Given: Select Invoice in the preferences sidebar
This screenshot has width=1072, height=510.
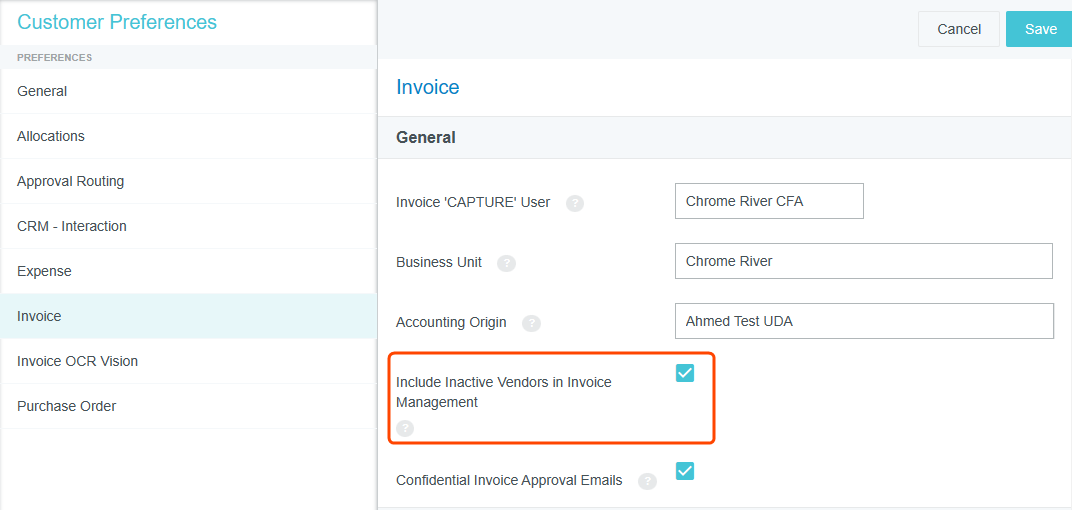Looking at the screenshot, I should coord(39,316).
